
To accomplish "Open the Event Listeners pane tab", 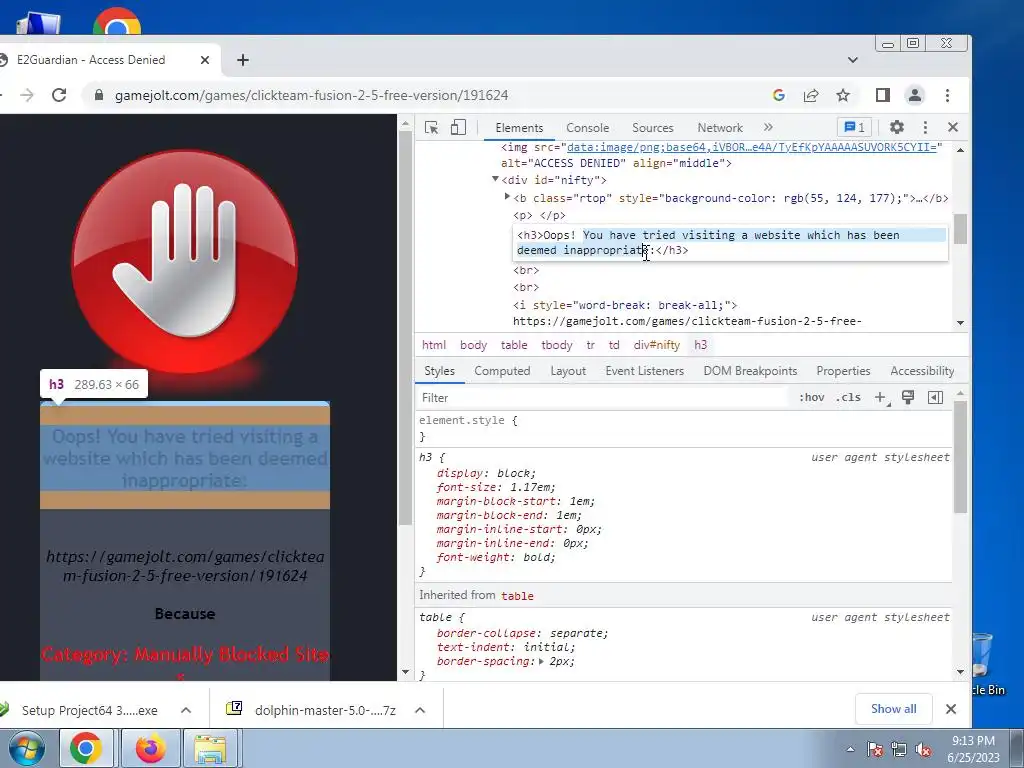I will coord(645,371).
